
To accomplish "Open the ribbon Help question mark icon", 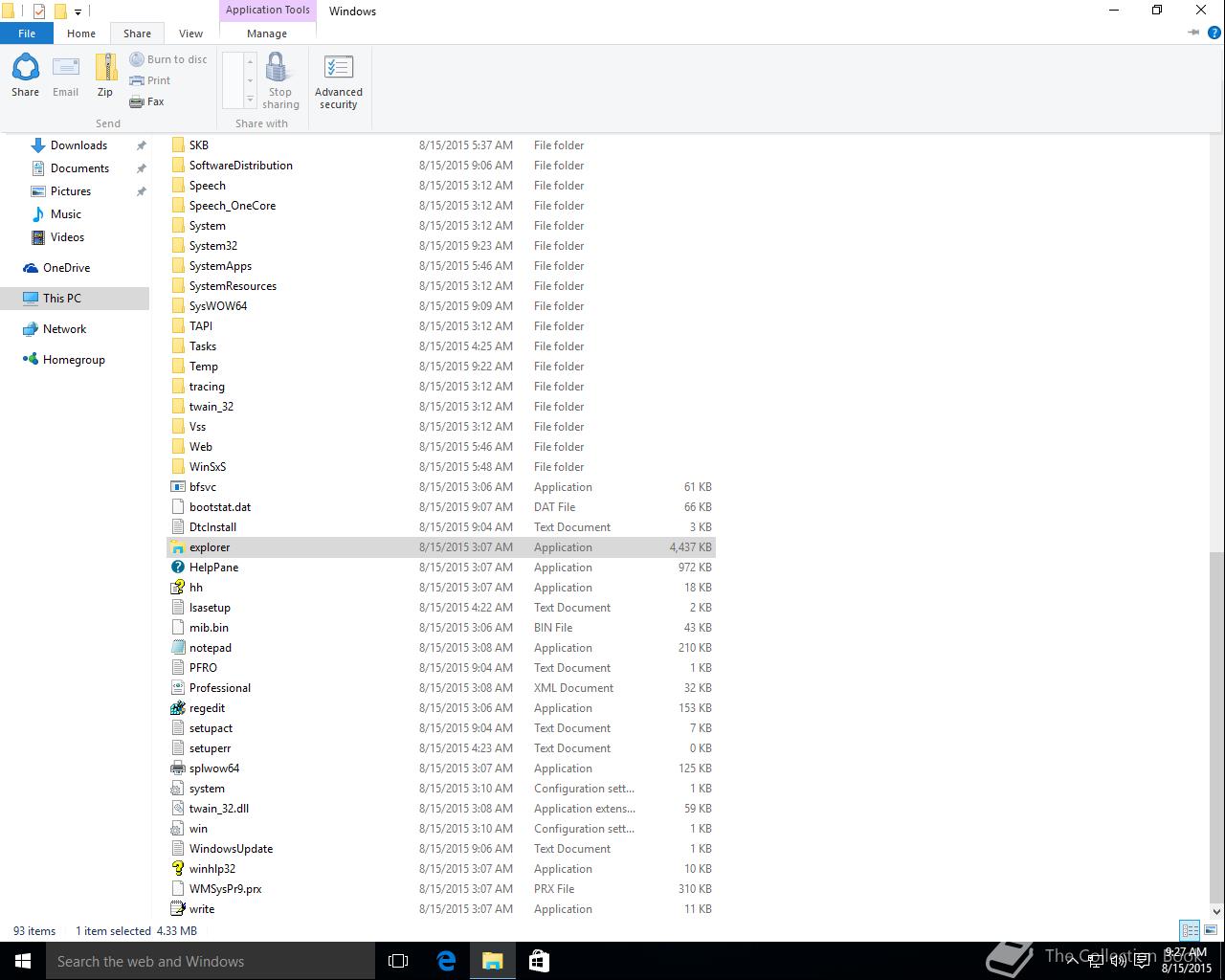I will (1214, 33).
